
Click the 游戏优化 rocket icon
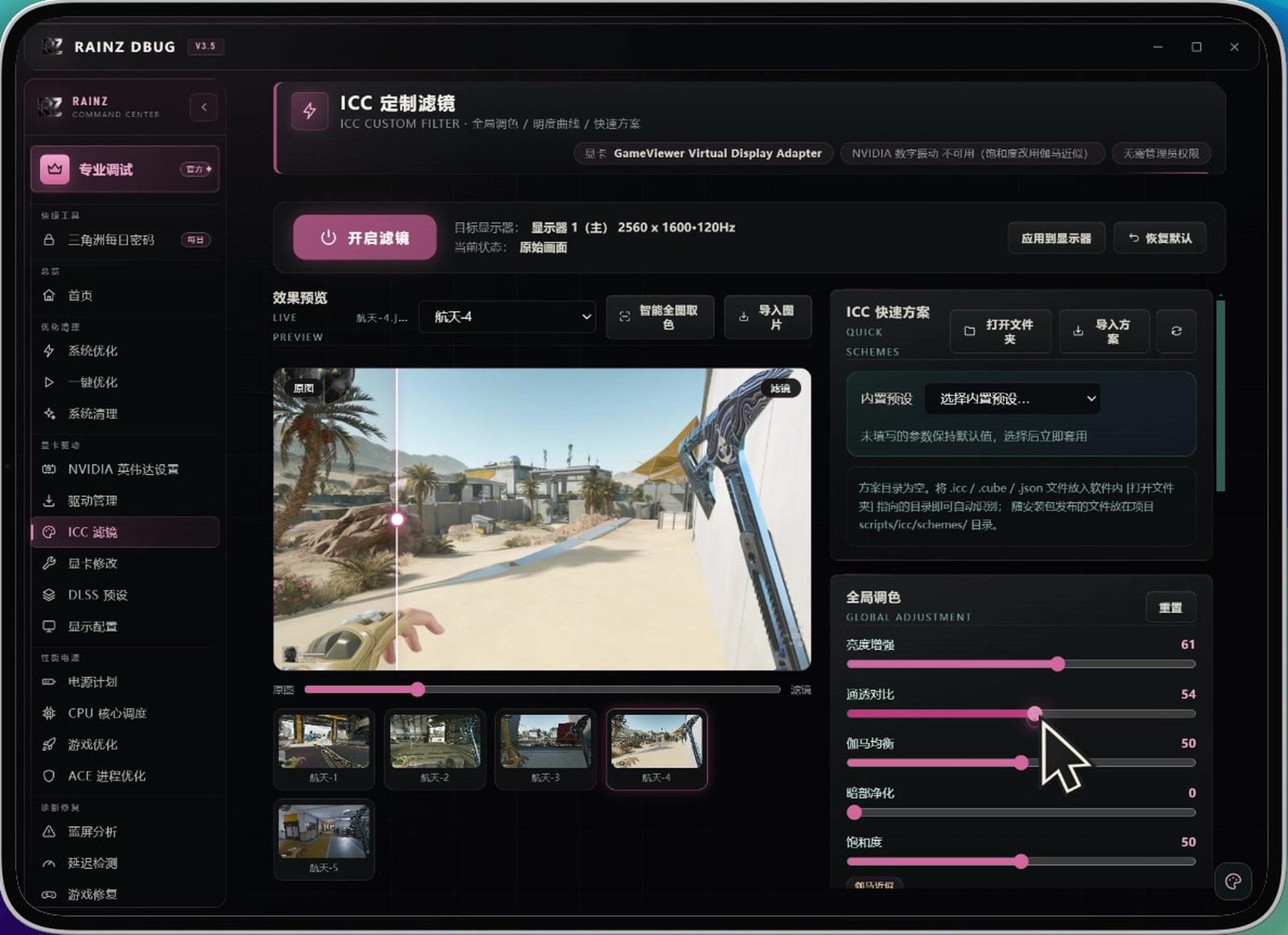[49, 745]
